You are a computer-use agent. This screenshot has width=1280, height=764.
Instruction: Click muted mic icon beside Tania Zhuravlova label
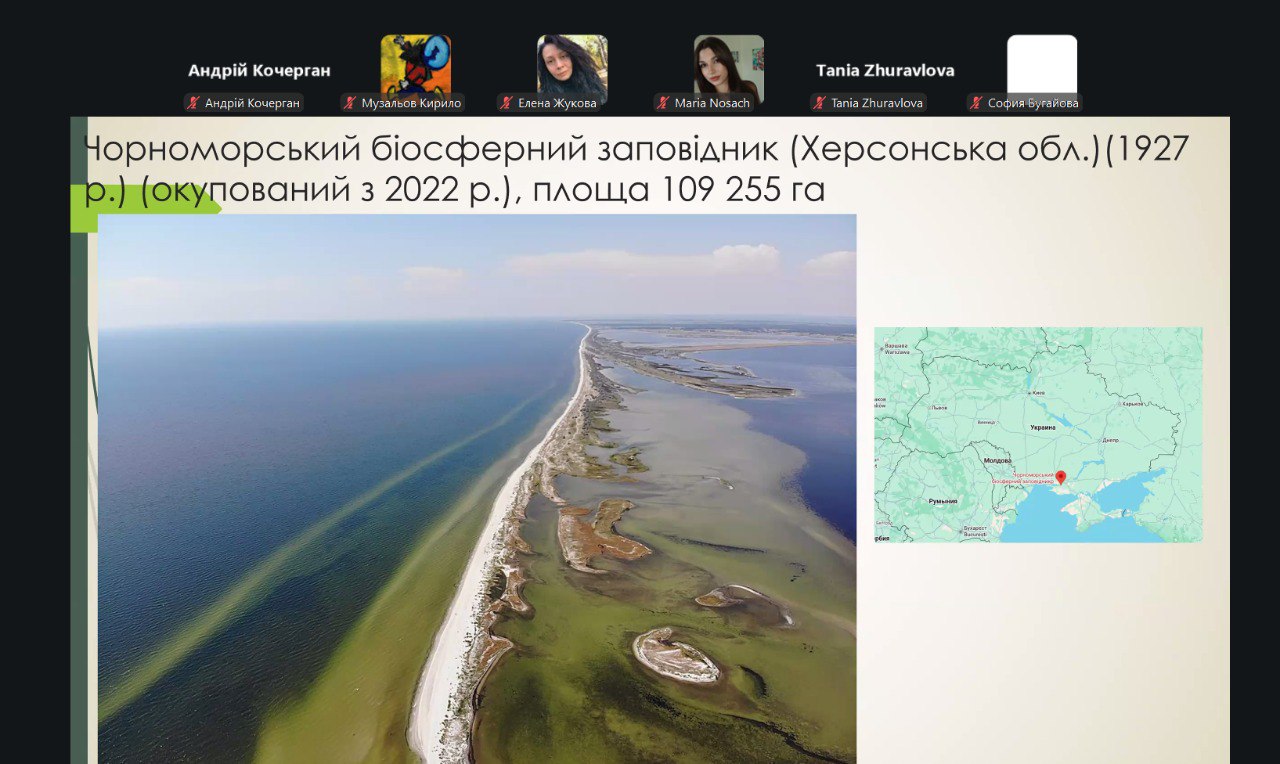click(x=820, y=103)
